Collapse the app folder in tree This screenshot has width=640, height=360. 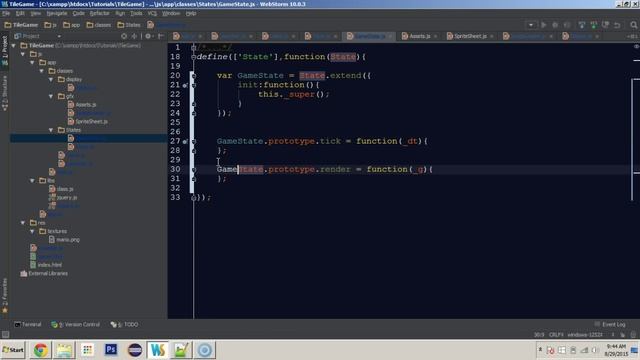click(x=33, y=62)
